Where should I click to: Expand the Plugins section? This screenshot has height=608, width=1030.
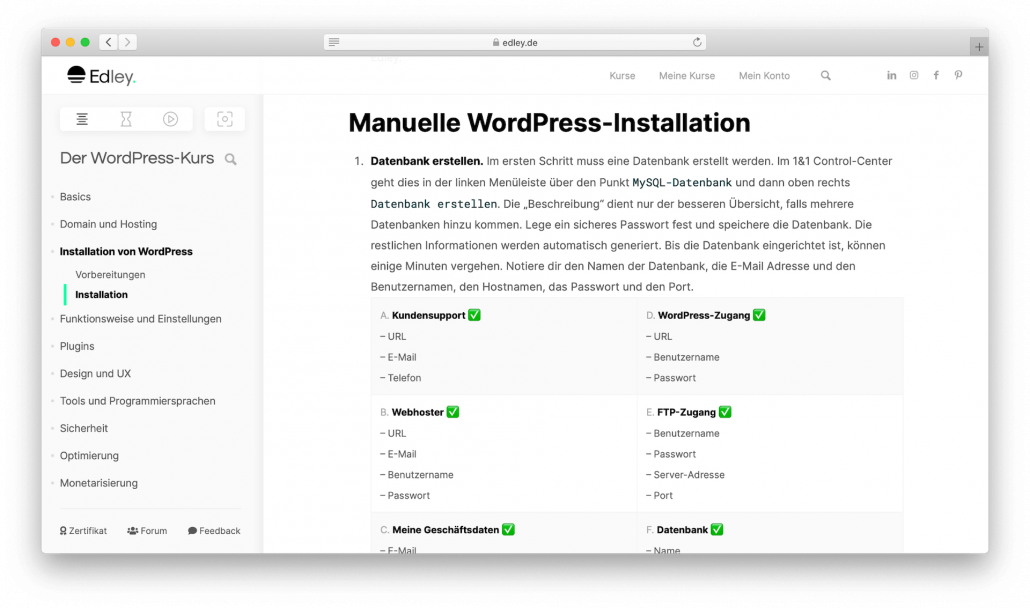click(77, 345)
